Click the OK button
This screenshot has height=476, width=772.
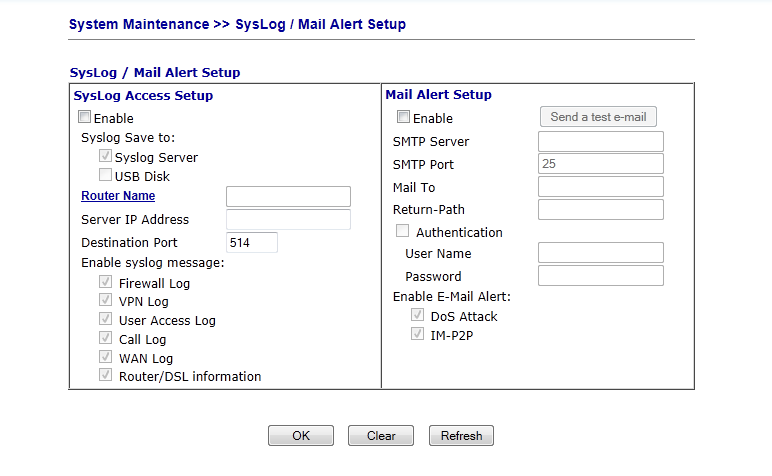click(300, 436)
